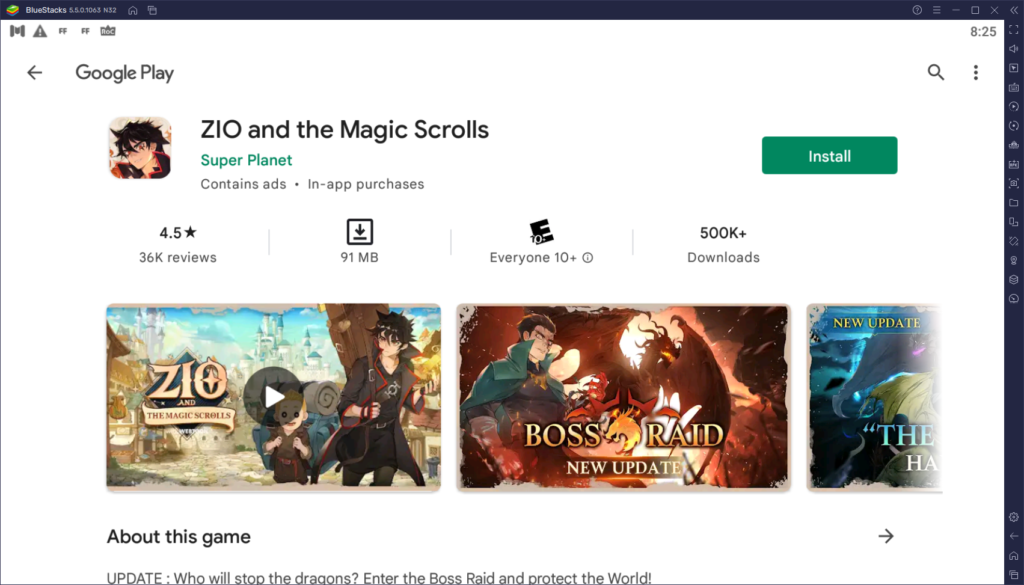Open the Boss Raid screenshot thumbnail

tap(623, 397)
